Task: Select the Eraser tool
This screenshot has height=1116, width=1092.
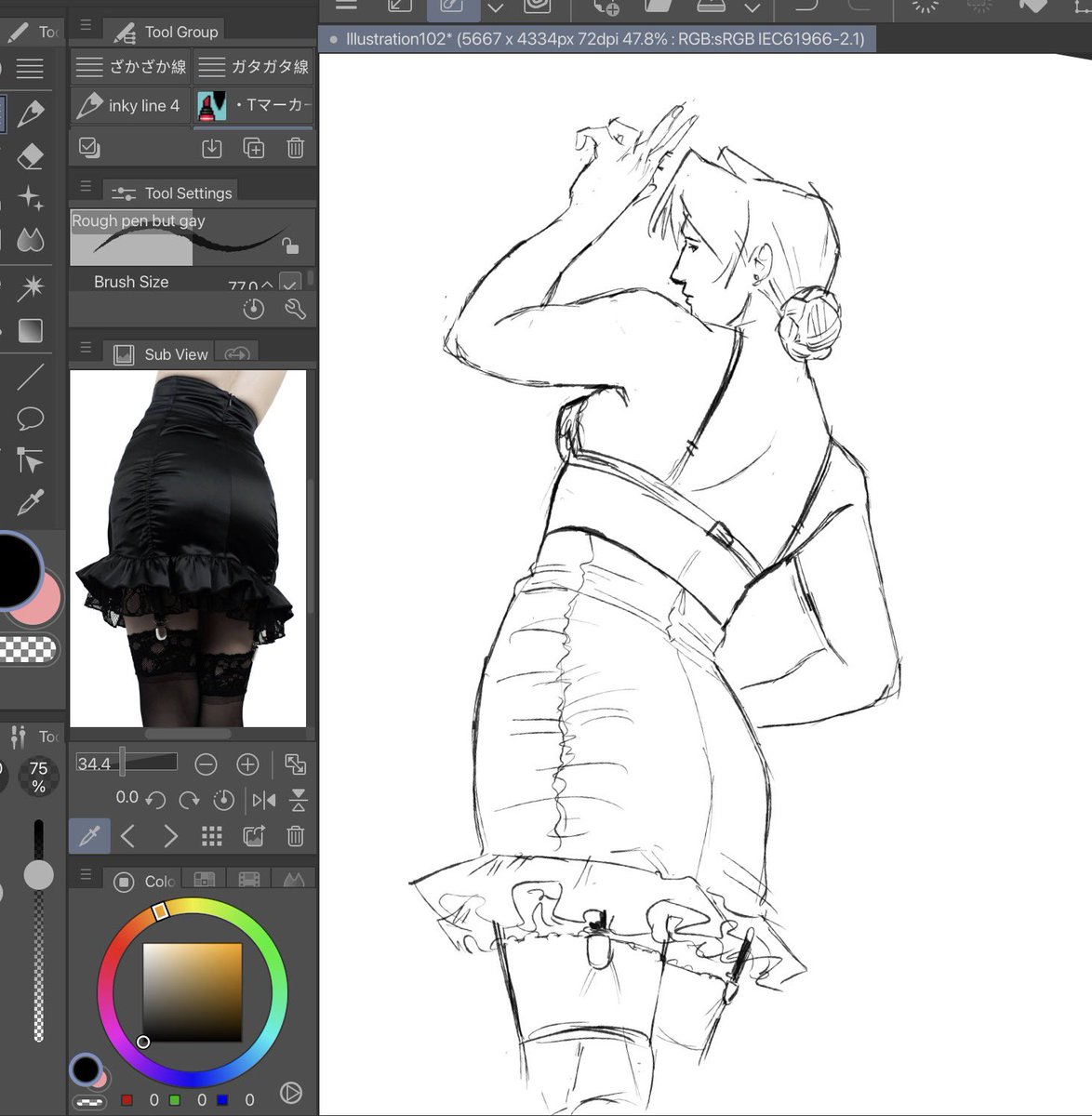Action: [31, 155]
